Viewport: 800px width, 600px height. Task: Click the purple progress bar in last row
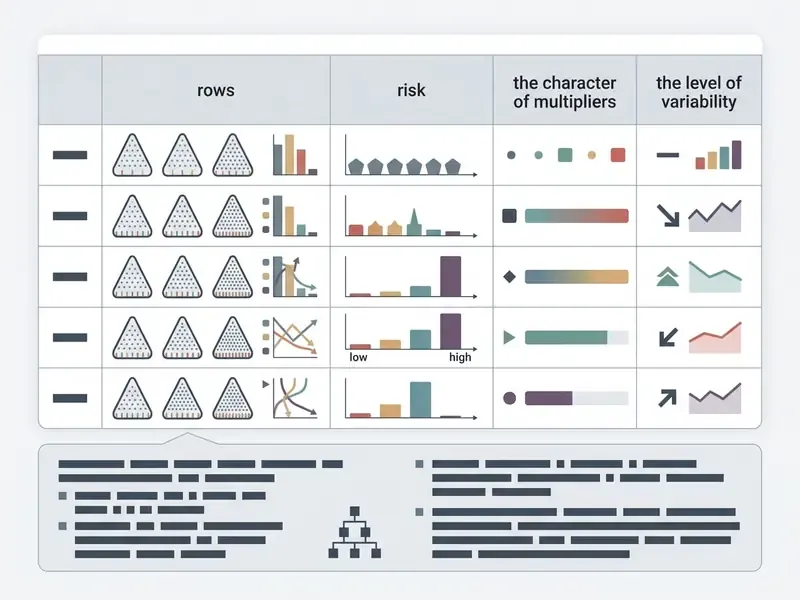548,398
